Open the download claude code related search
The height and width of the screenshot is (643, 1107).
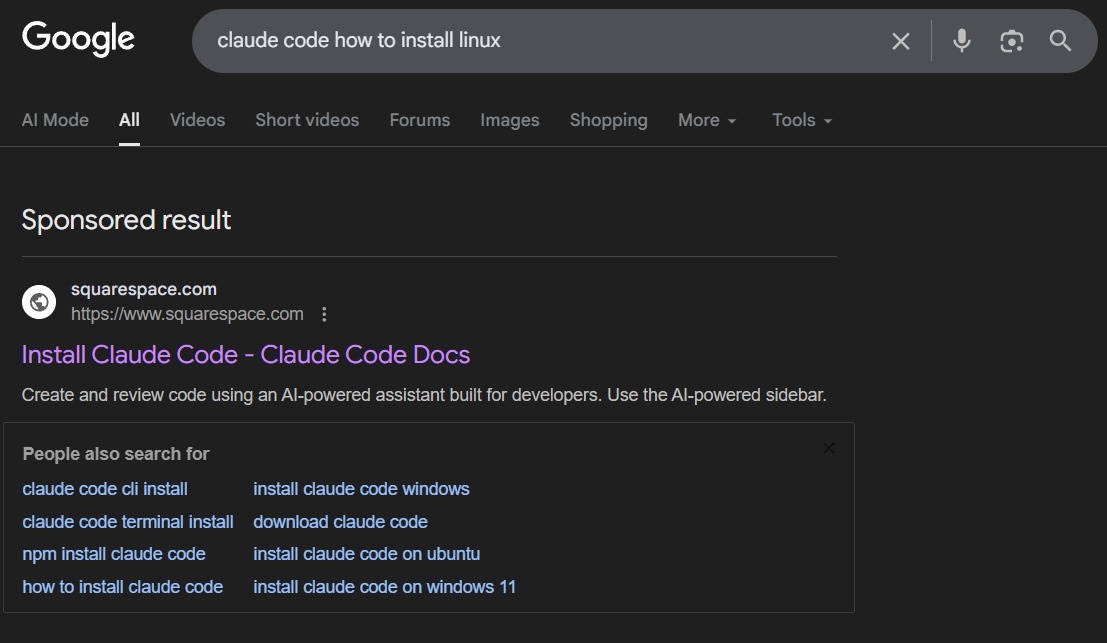(x=340, y=521)
